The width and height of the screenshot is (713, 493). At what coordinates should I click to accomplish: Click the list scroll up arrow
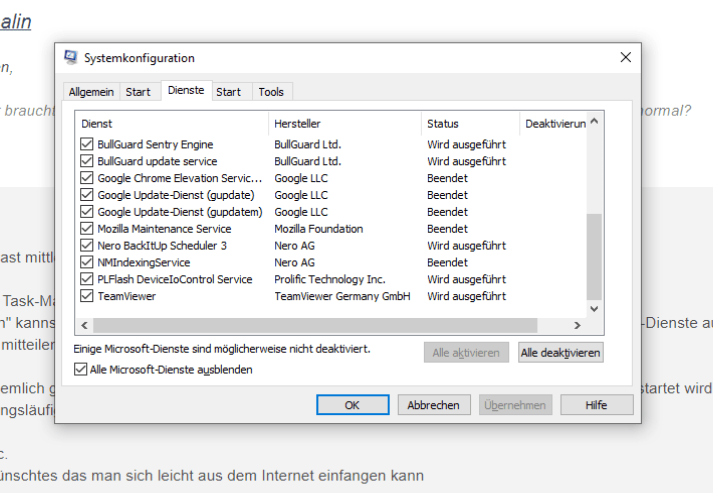pyautogui.click(x=594, y=121)
